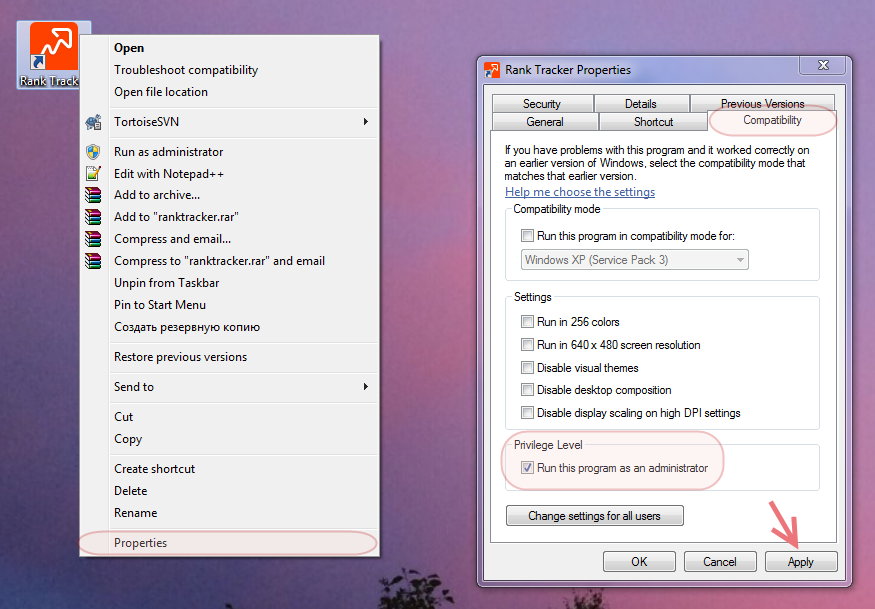Click the Cancel button
The width and height of the screenshot is (875, 609).
click(720, 562)
